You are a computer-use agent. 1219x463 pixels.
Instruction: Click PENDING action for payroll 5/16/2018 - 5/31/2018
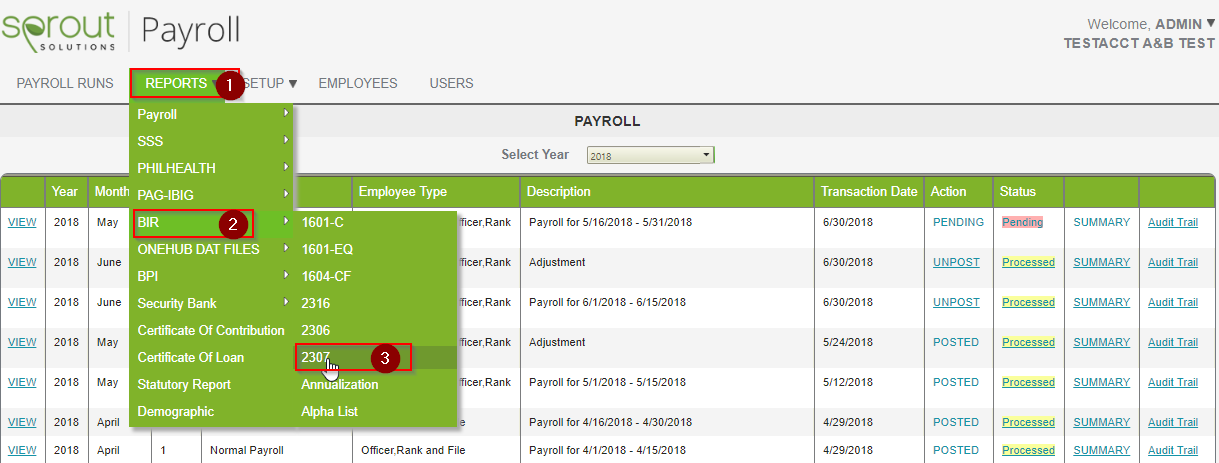click(958, 222)
